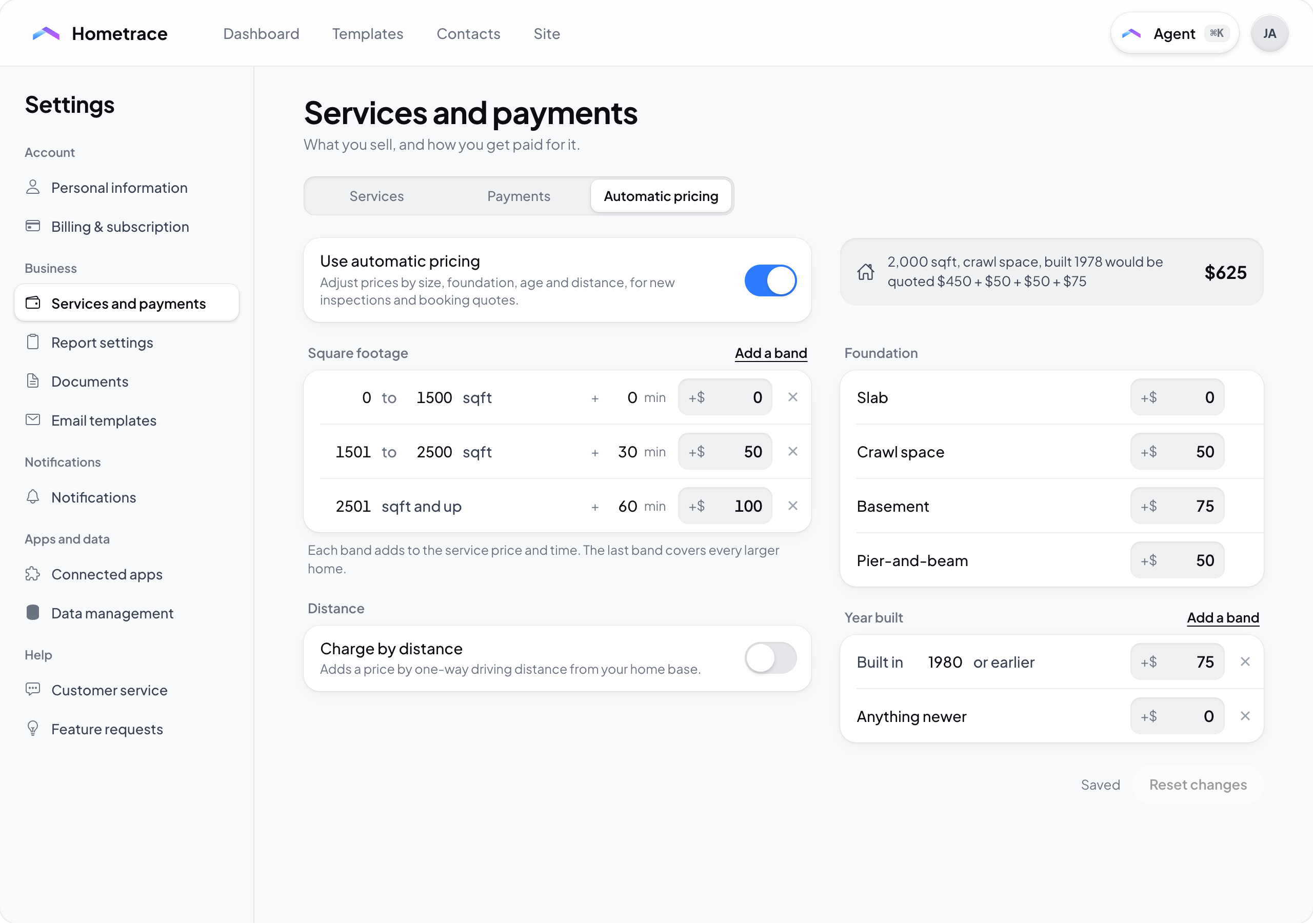This screenshot has height=924, width=1313.
Task: Remove the 1501 to 2500 sqft band
Action: 792,451
